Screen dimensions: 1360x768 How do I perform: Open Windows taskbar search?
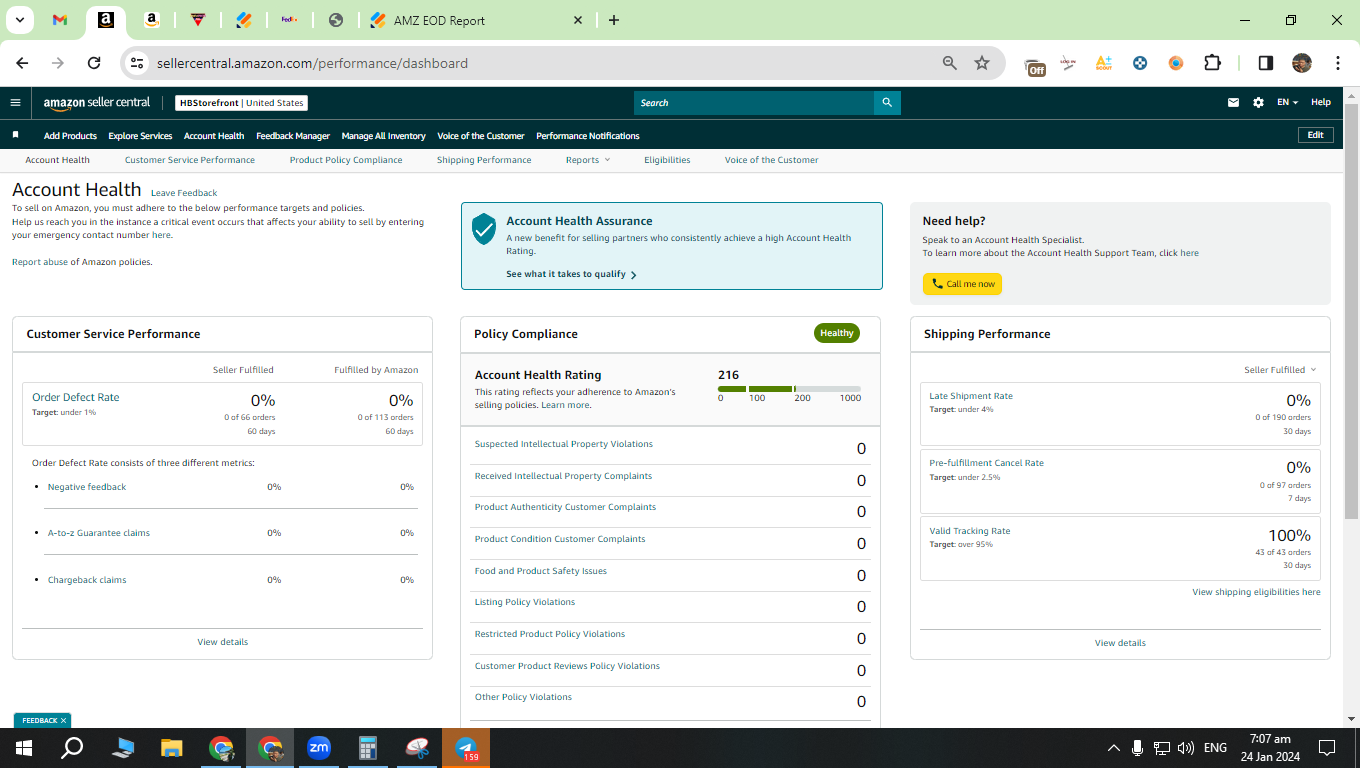[72, 747]
